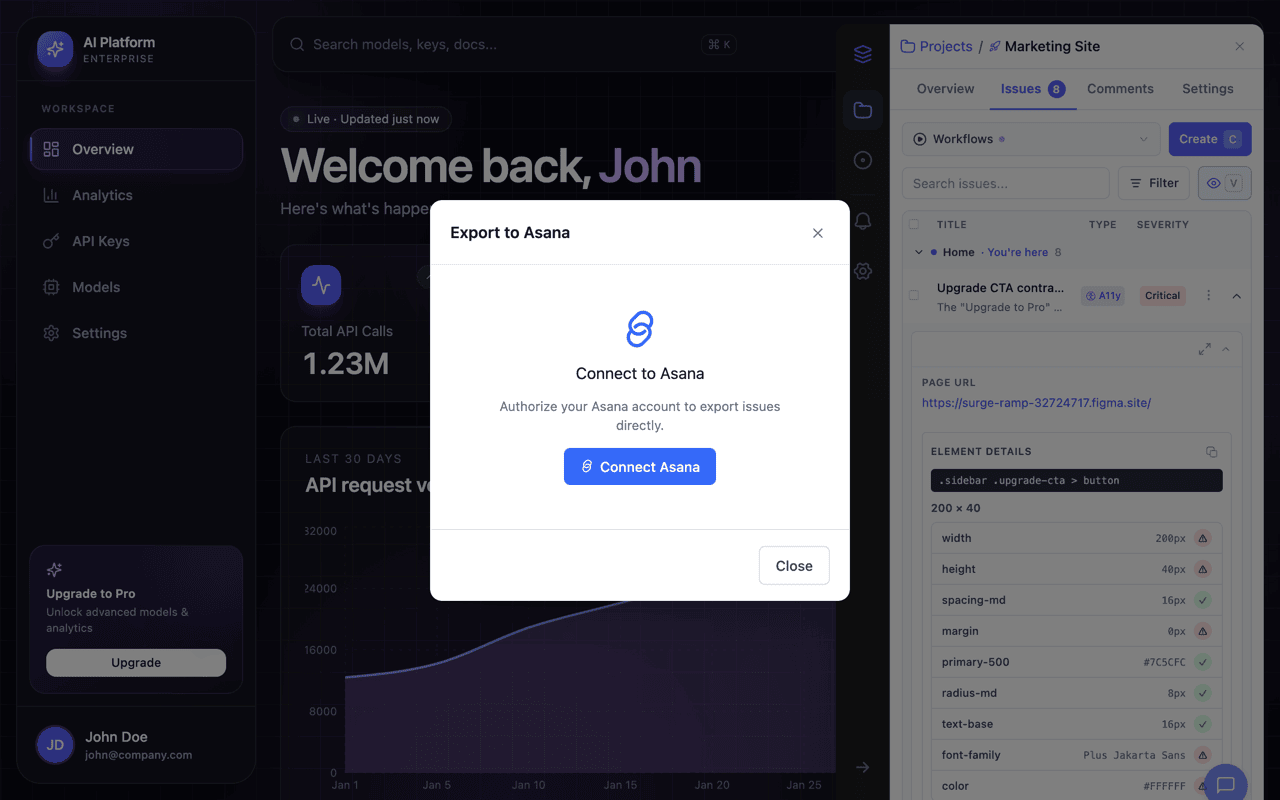Click warning icon on width row
Screen dimensions: 1280x800
pyautogui.click(x=1203, y=538)
